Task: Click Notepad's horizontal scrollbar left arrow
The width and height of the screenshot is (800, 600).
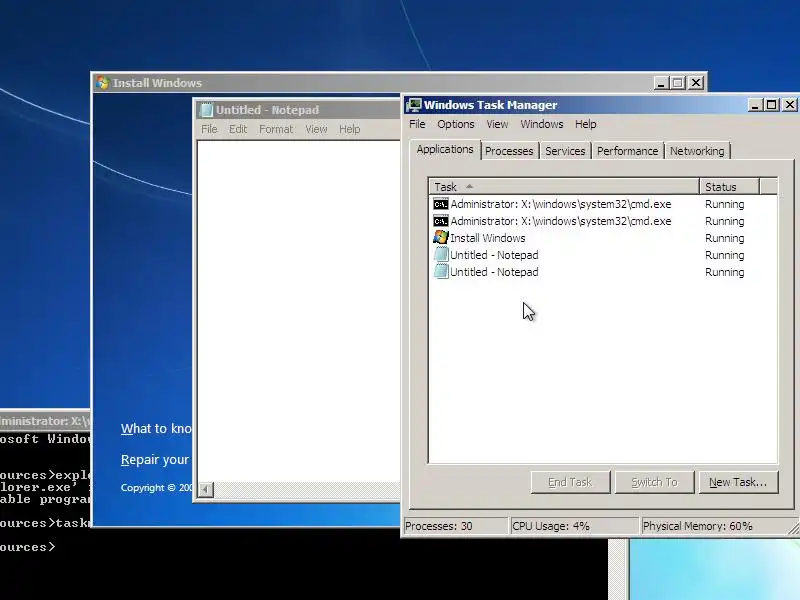Action: (x=206, y=489)
